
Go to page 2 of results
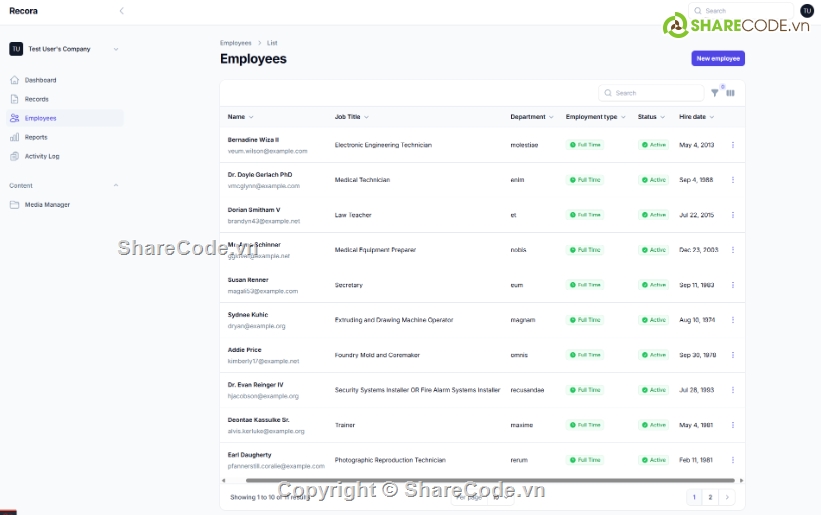click(710, 497)
